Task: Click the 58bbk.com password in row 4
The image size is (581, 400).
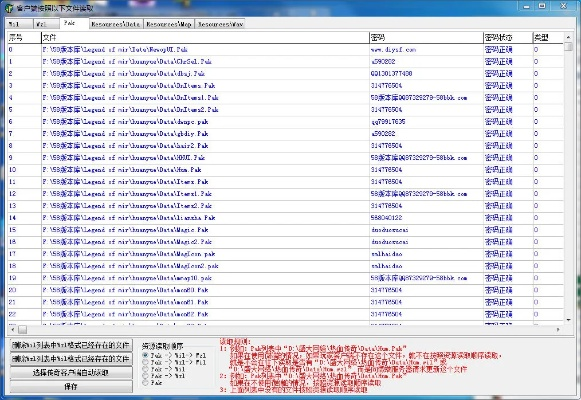Action: pyautogui.click(x=419, y=98)
